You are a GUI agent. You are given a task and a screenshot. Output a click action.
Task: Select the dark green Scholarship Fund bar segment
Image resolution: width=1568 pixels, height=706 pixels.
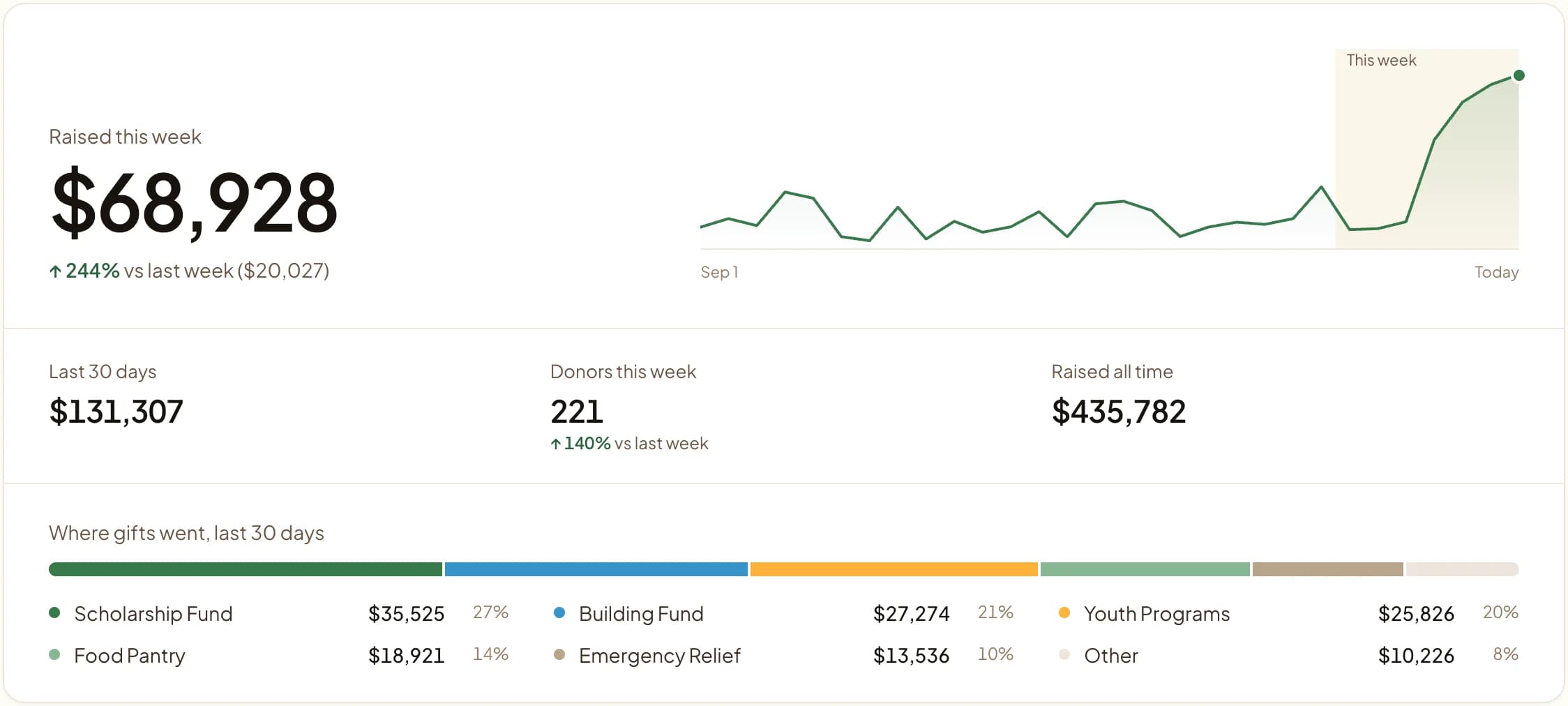[246, 569]
